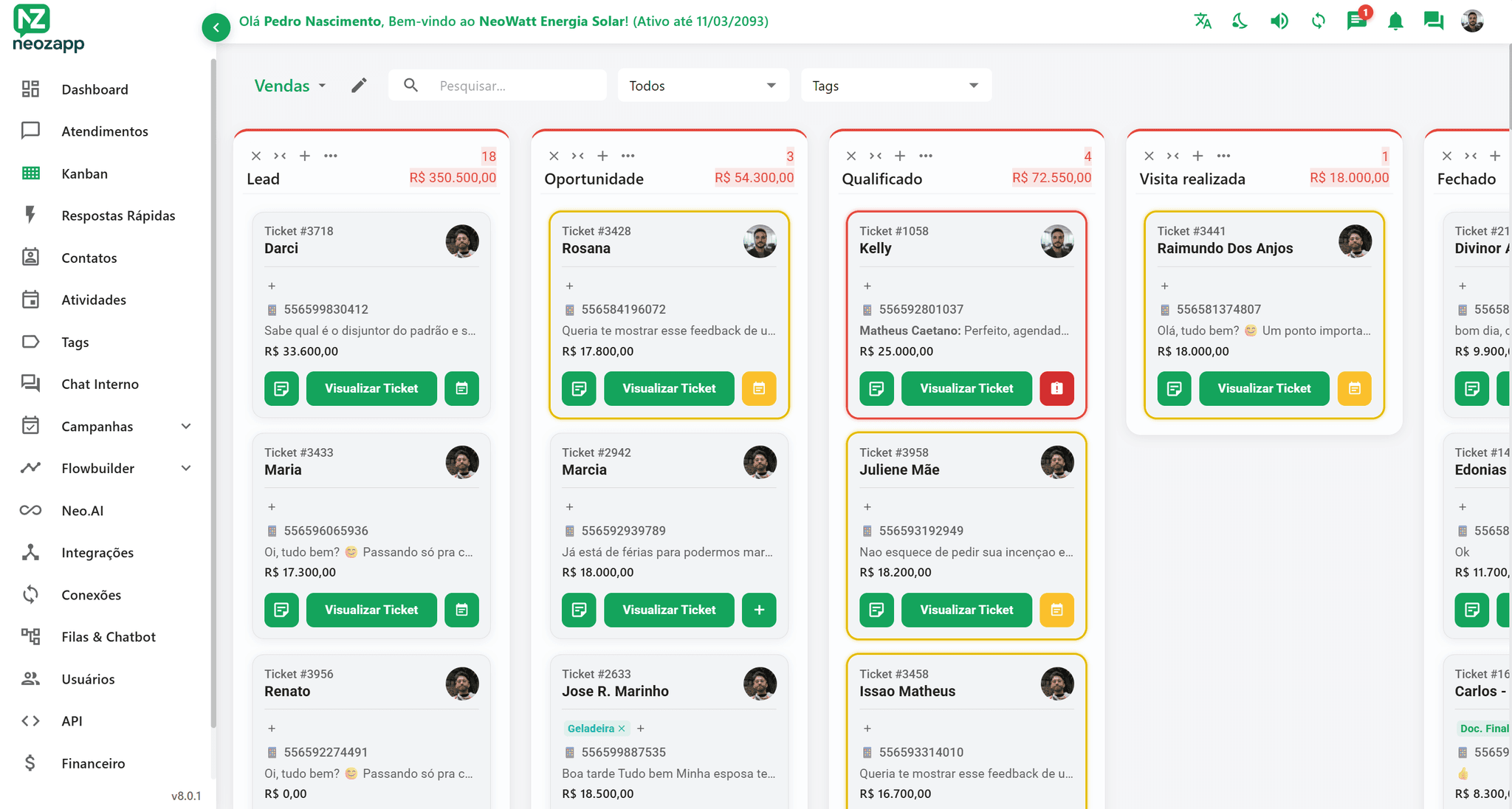This screenshot has width=1512, height=809.
Task: Click Visualizar Ticket on Rosana's card
Action: point(669,388)
